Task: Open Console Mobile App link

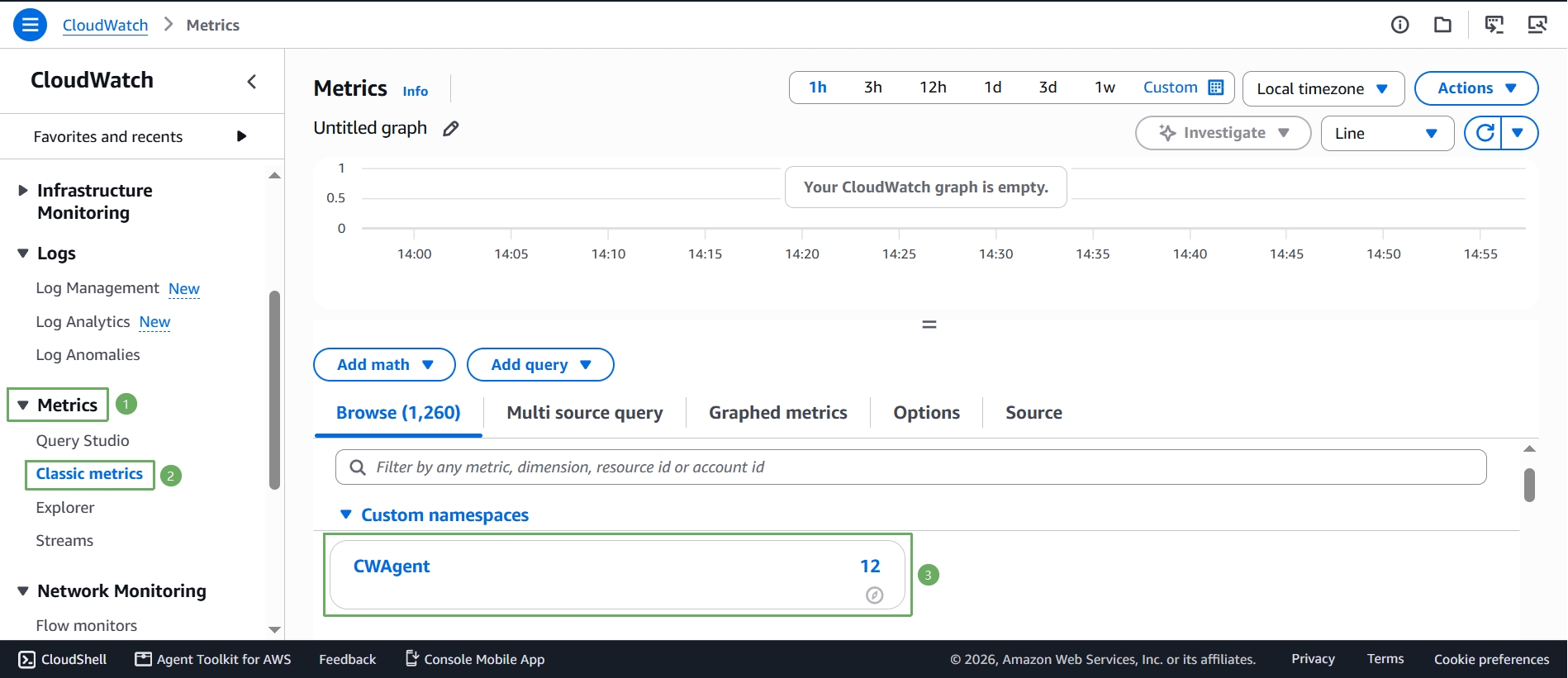Action: tap(475, 659)
